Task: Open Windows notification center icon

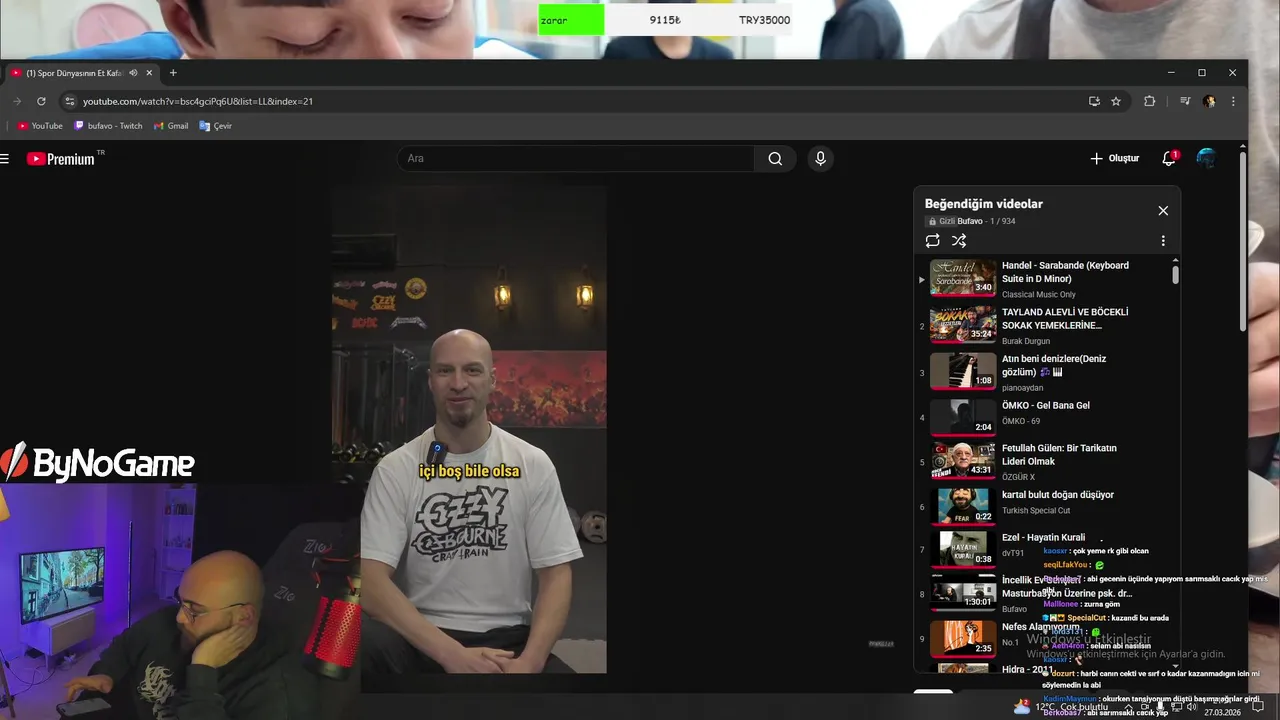Action: [1258, 707]
